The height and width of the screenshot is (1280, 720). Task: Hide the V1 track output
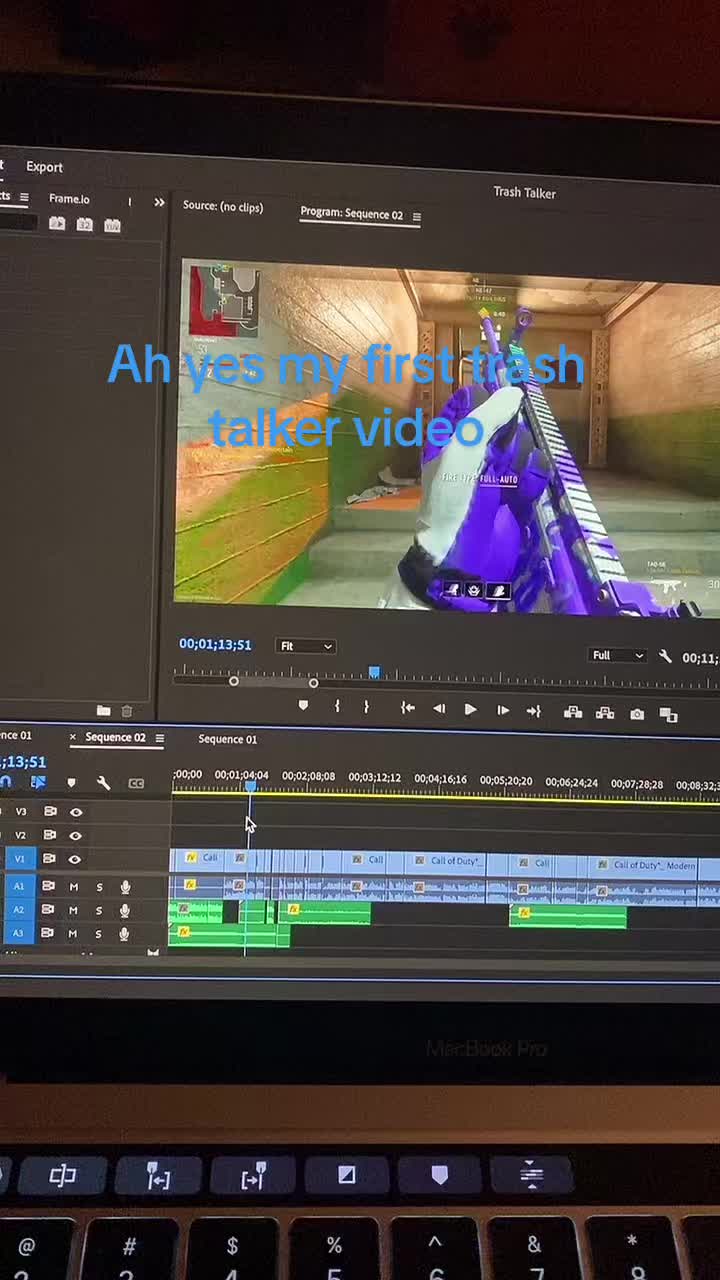[75, 859]
